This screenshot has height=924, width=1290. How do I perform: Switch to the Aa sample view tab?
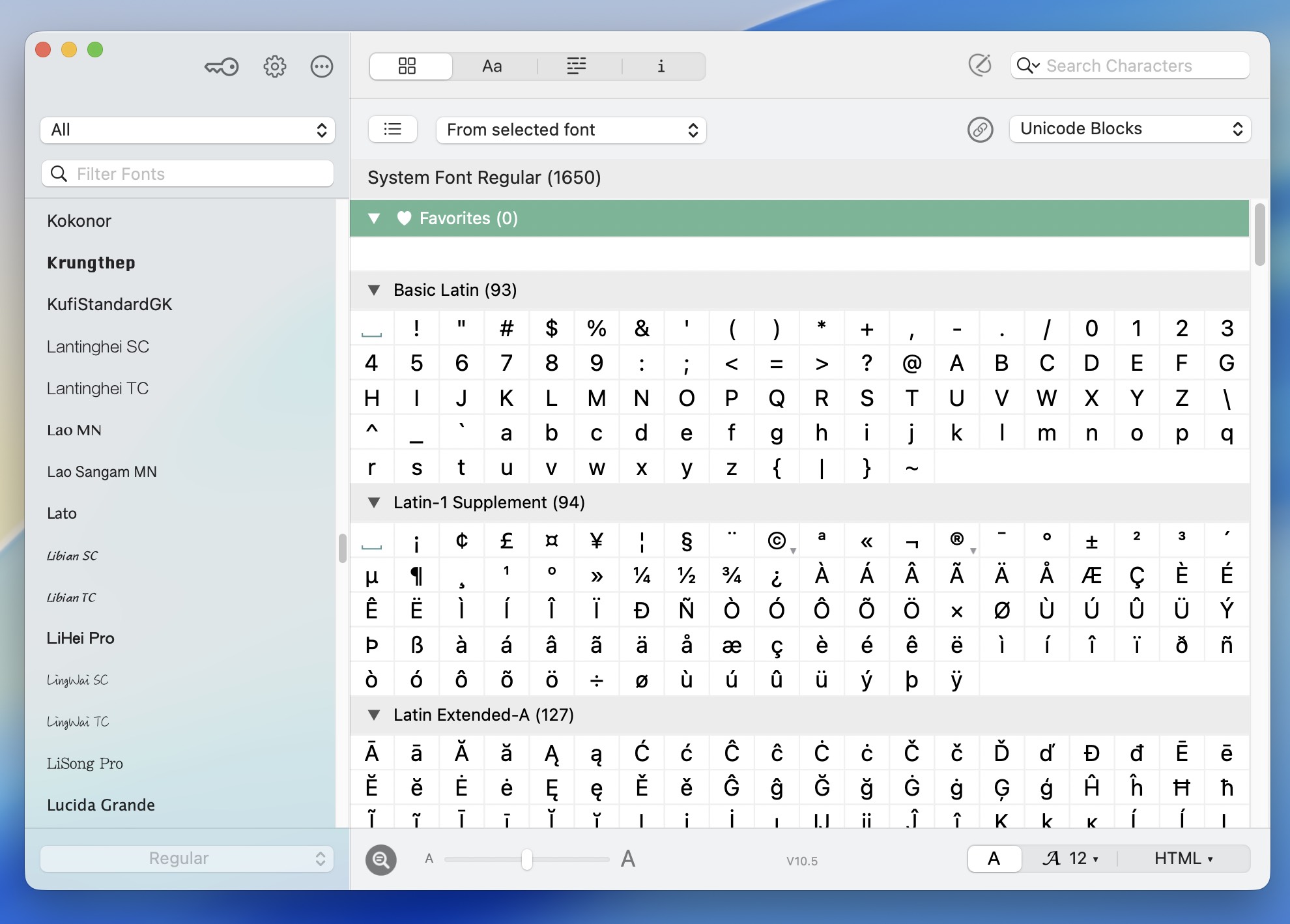click(493, 66)
